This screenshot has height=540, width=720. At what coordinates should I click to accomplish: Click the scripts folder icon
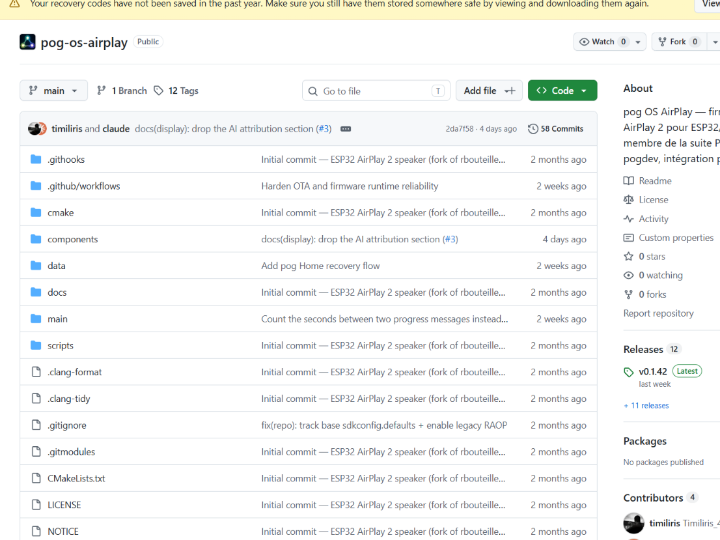tap(36, 345)
